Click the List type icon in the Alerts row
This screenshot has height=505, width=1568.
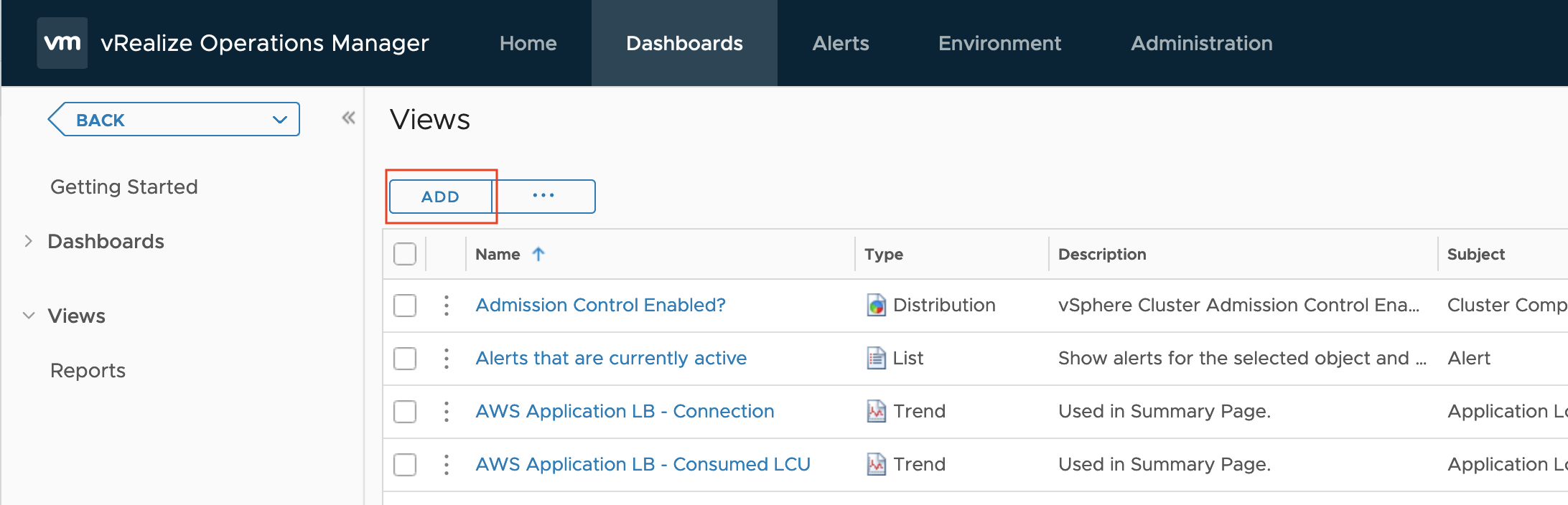(876, 358)
